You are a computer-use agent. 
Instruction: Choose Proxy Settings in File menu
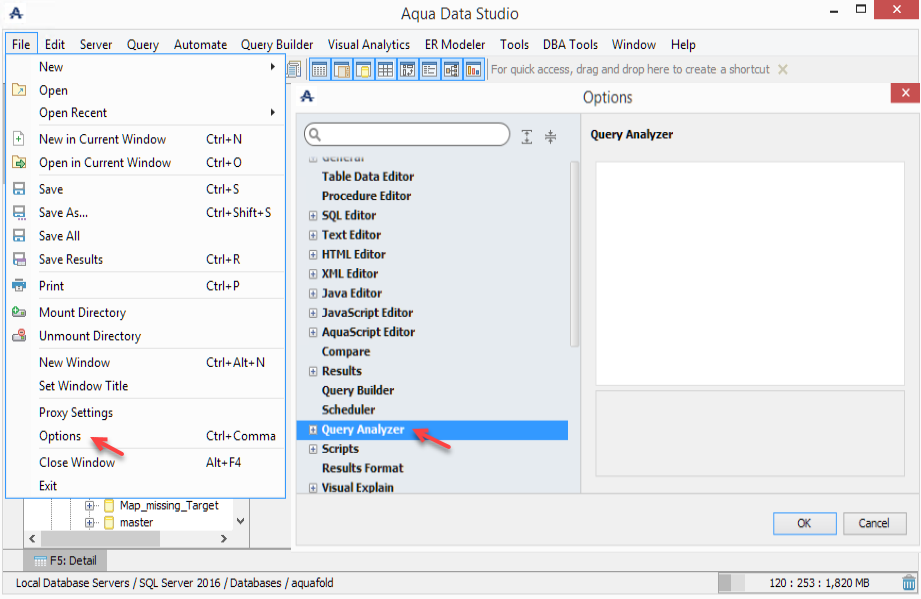146,412
